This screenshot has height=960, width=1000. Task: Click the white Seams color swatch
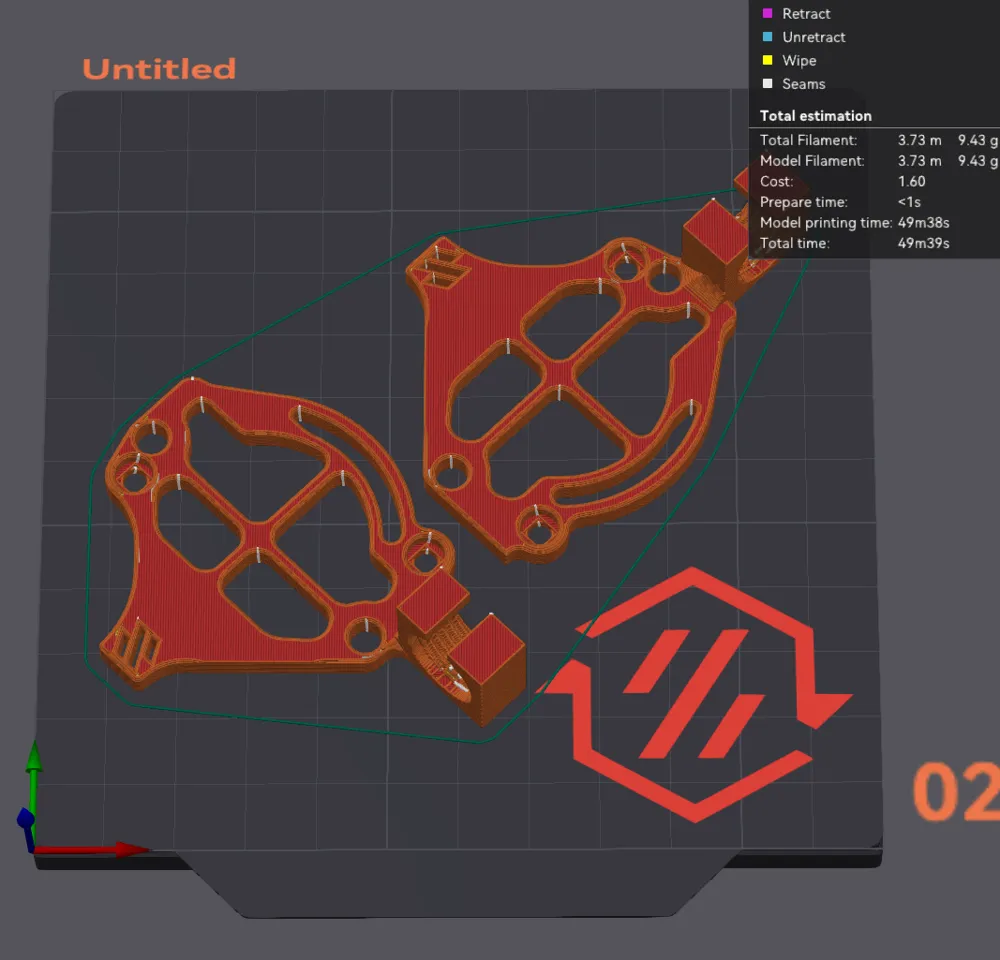(x=768, y=84)
